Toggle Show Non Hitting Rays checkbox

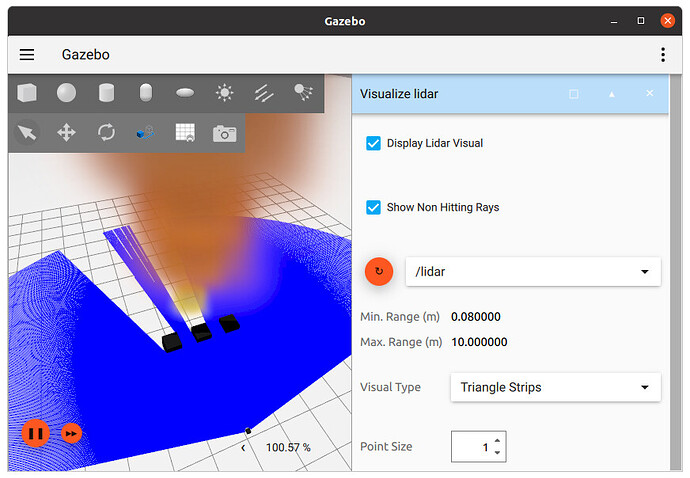[x=373, y=207]
